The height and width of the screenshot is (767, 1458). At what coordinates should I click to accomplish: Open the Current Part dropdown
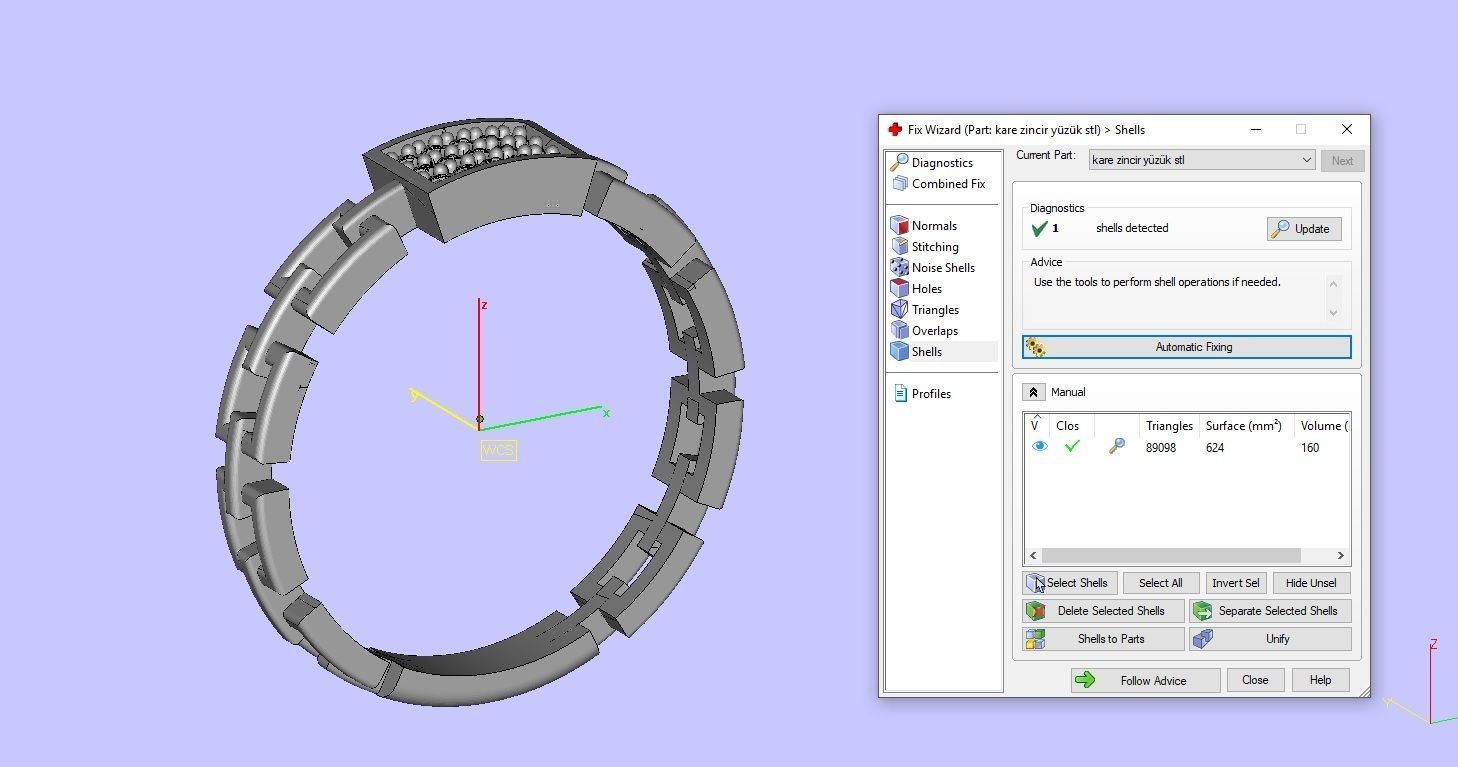click(x=1307, y=160)
